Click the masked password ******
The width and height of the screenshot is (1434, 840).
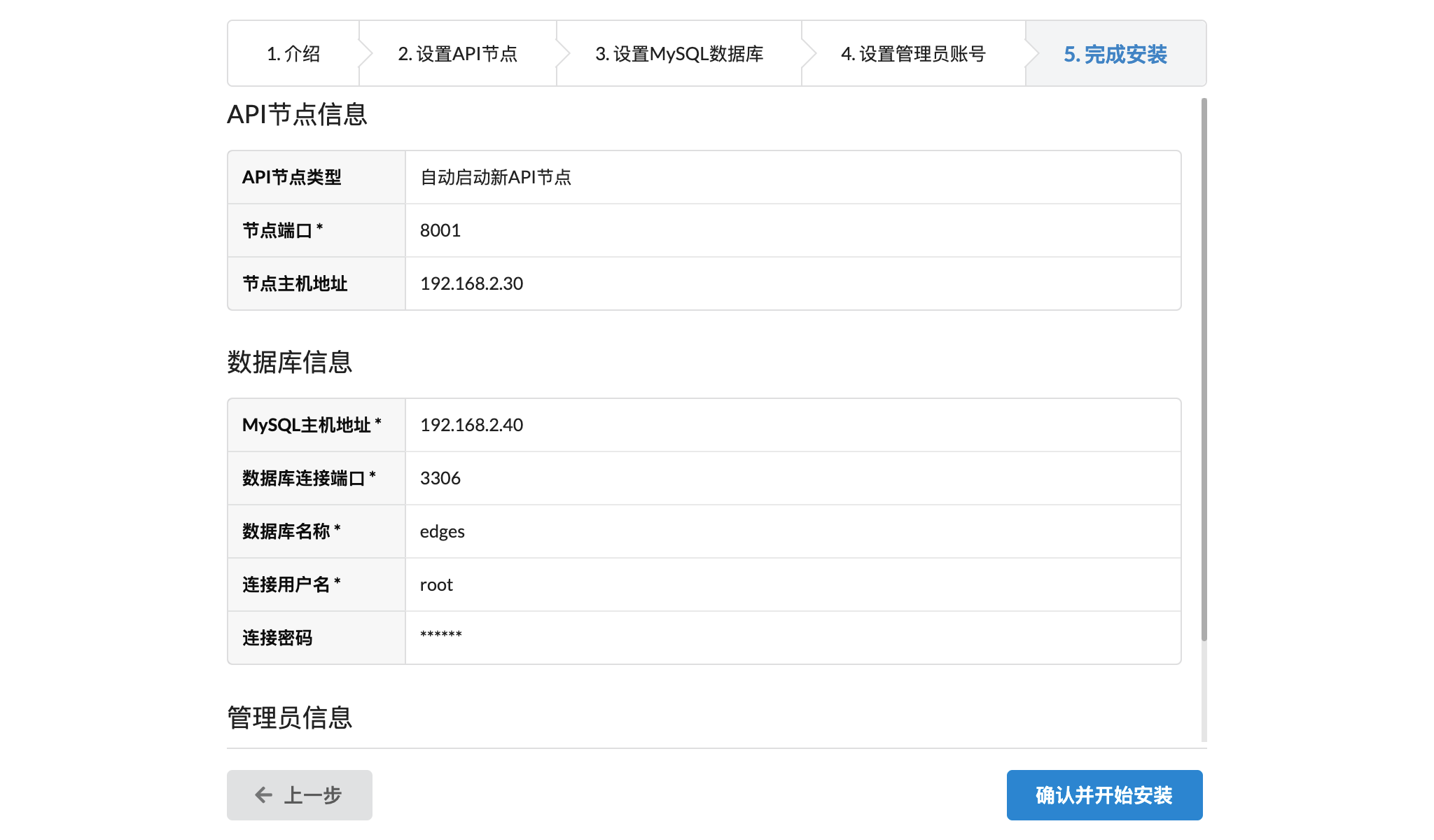coord(441,635)
